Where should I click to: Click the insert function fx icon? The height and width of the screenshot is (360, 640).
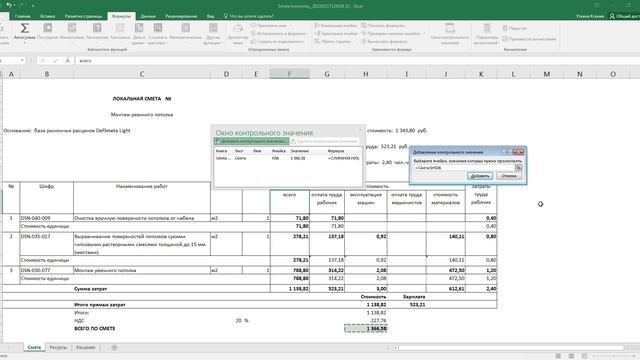68,60
